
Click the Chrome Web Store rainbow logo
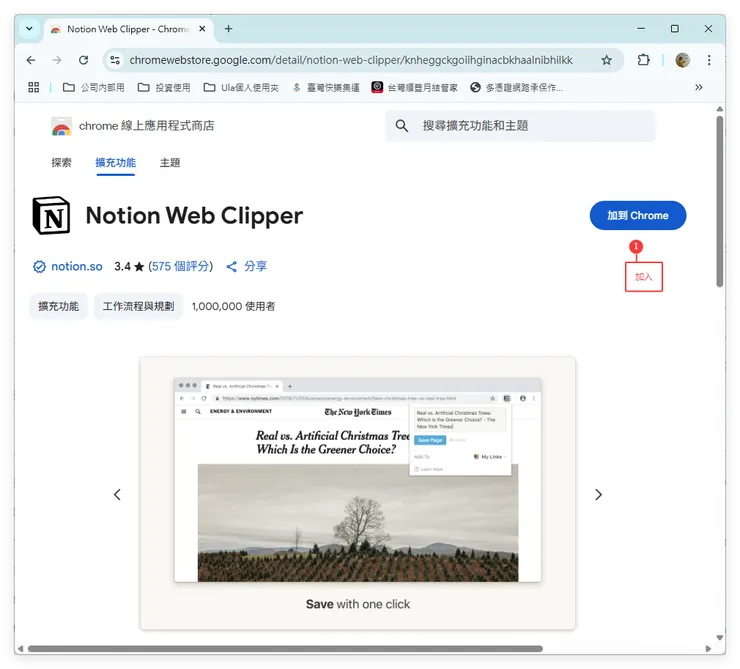click(61, 126)
